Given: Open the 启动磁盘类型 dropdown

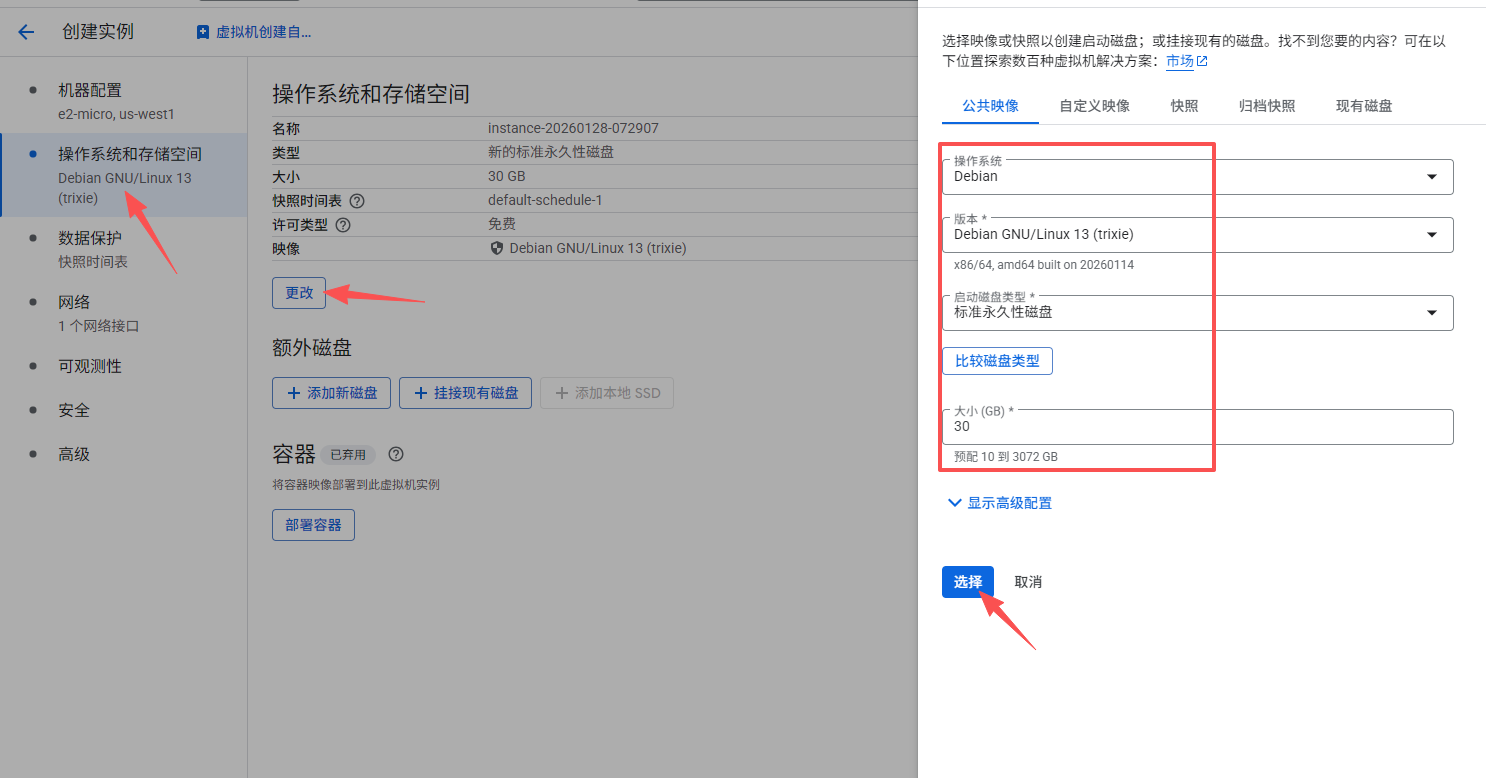Looking at the screenshot, I should [1196, 313].
